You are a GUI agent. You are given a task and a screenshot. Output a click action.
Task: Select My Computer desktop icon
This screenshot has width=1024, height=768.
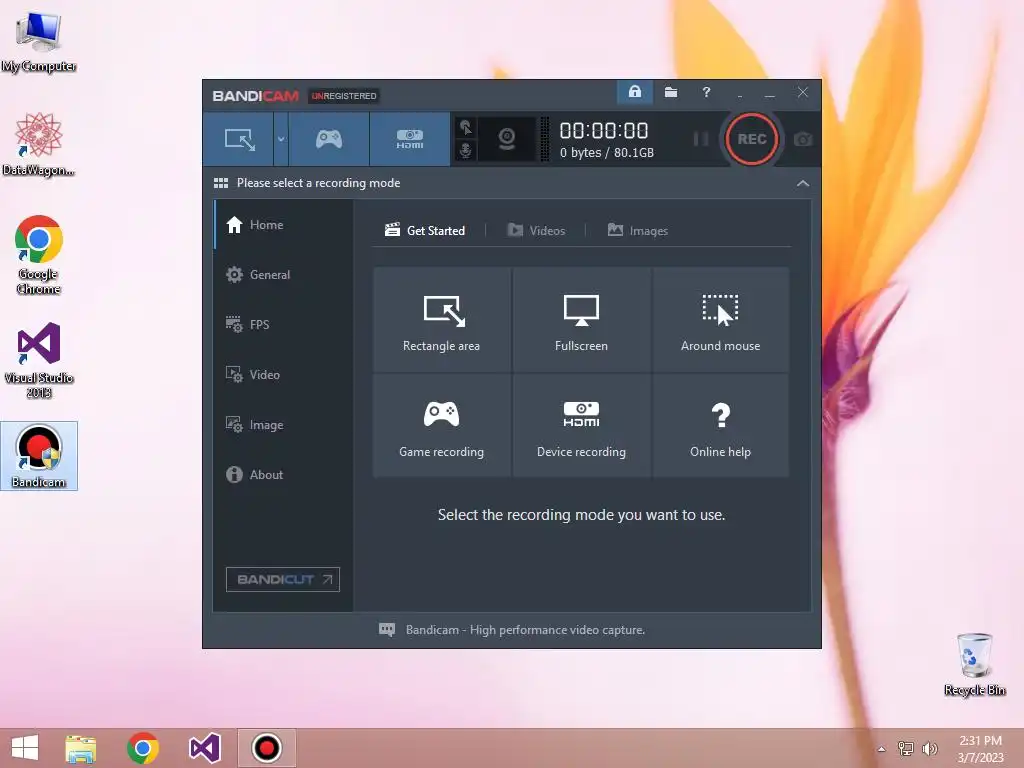coord(39,40)
